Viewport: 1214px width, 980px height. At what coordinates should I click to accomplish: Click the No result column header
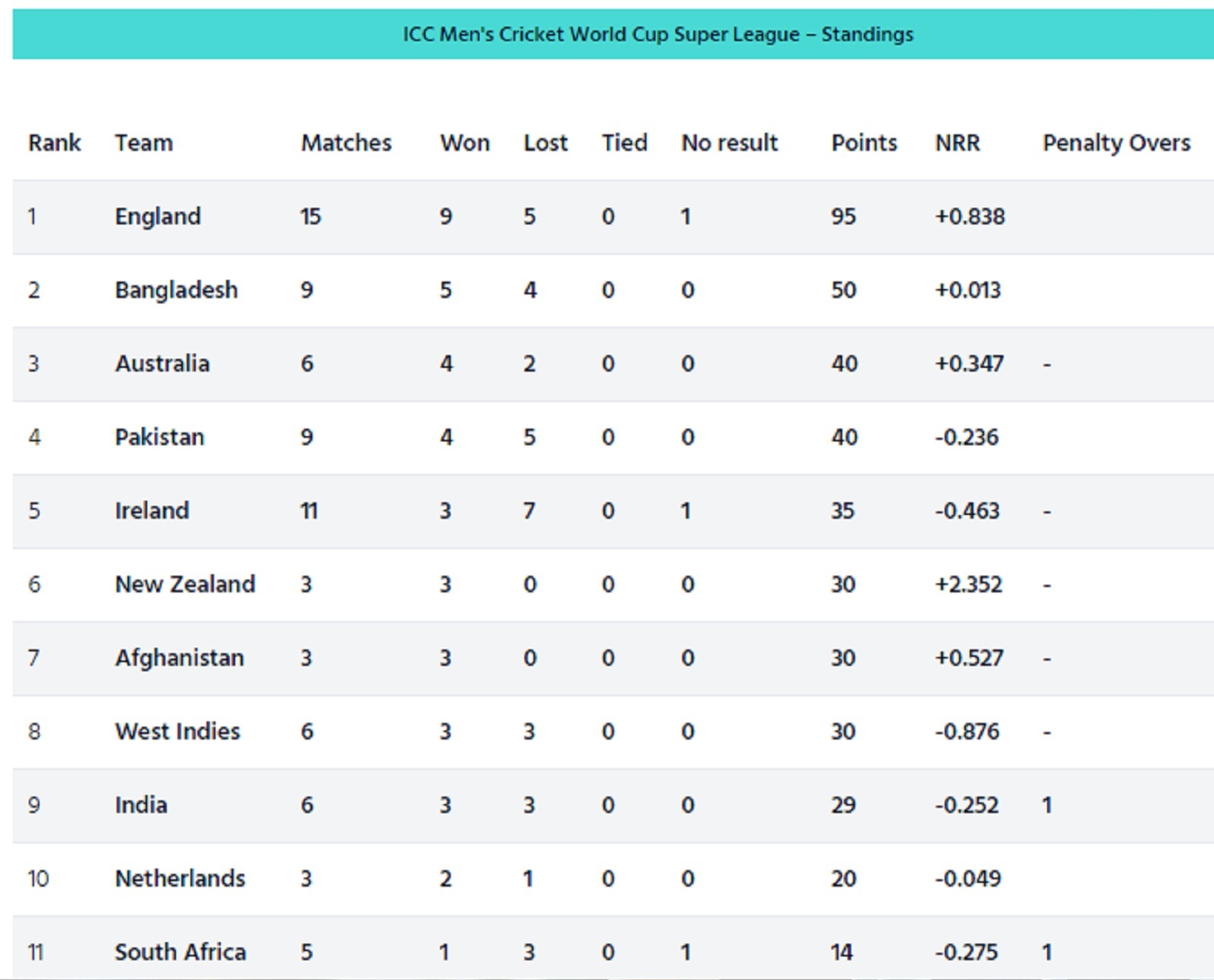coord(730,143)
